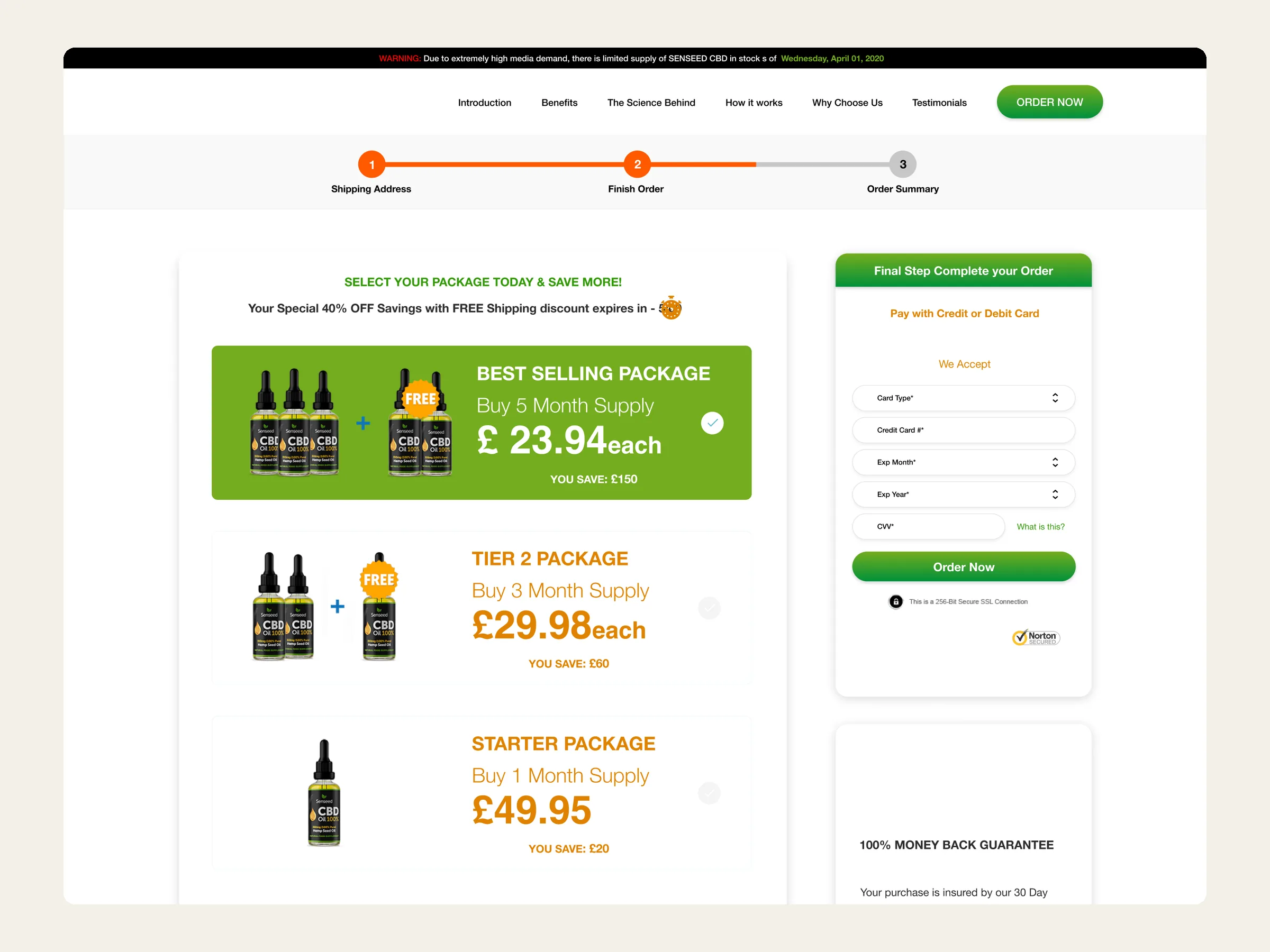Viewport: 1270px width, 952px height.
Task: Open the Card Type dropdown
Action: (x=964, y=398)
